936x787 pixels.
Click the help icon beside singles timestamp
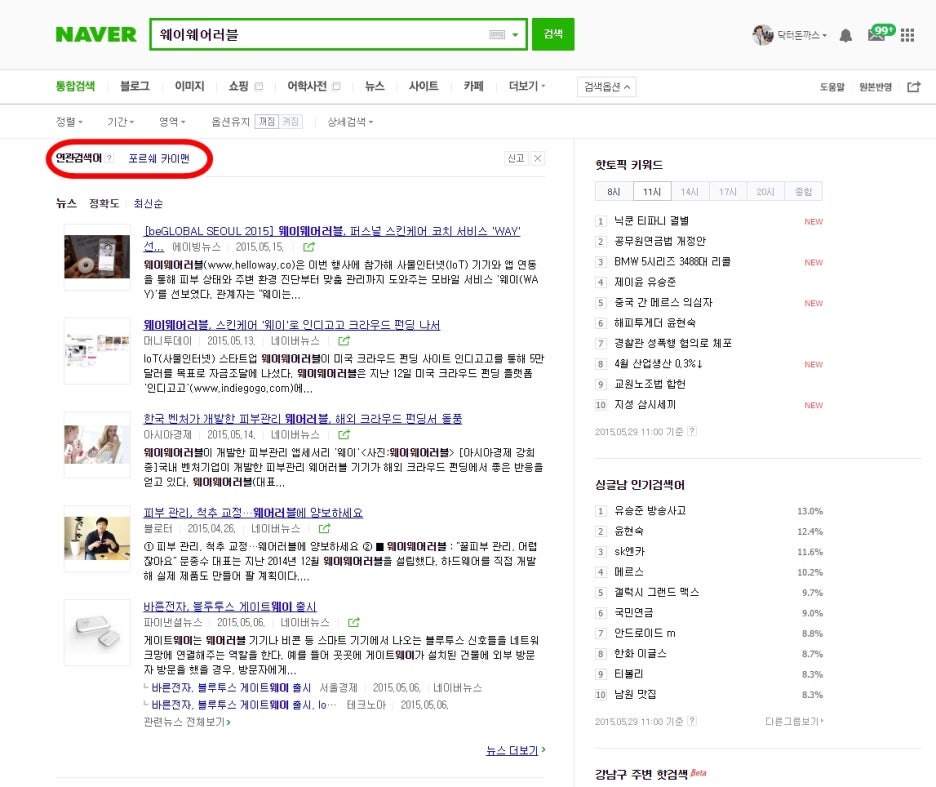pyautogui.click(x=692, y=721)
